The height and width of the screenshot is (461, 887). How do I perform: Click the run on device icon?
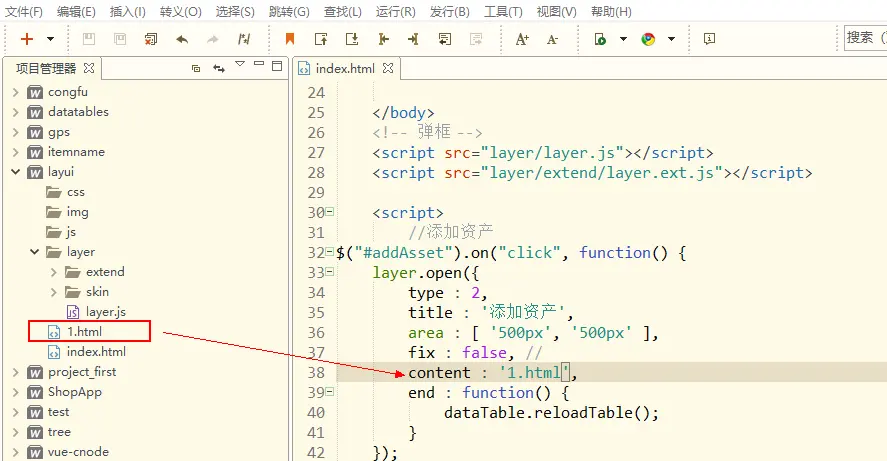coord(600,39)
